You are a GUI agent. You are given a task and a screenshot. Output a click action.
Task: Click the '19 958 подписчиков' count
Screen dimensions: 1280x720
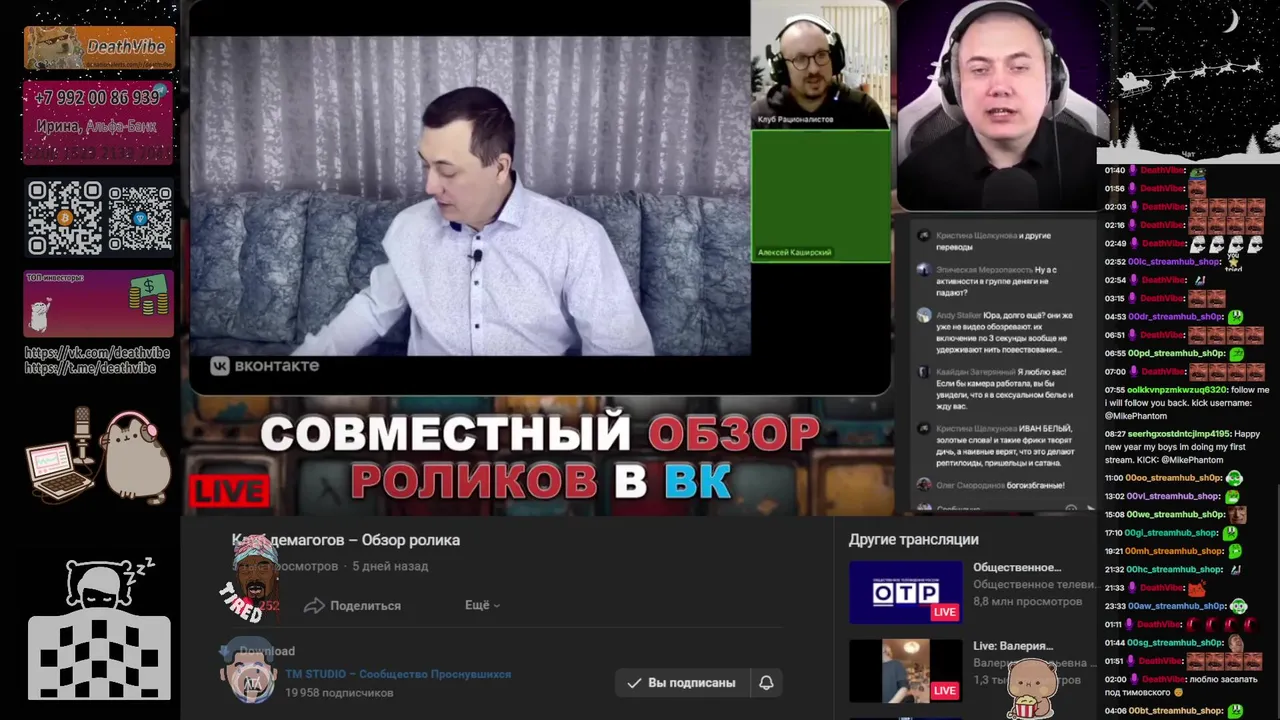[339, 692]
